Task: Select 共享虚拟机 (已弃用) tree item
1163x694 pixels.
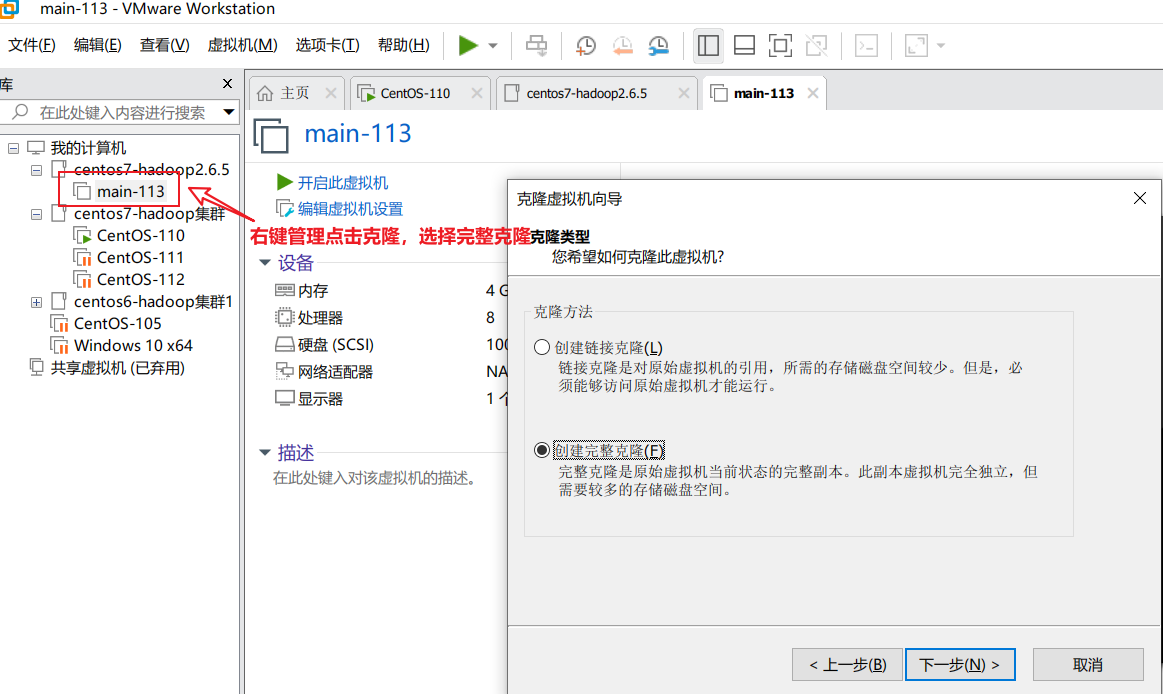Action: [117, 368]
